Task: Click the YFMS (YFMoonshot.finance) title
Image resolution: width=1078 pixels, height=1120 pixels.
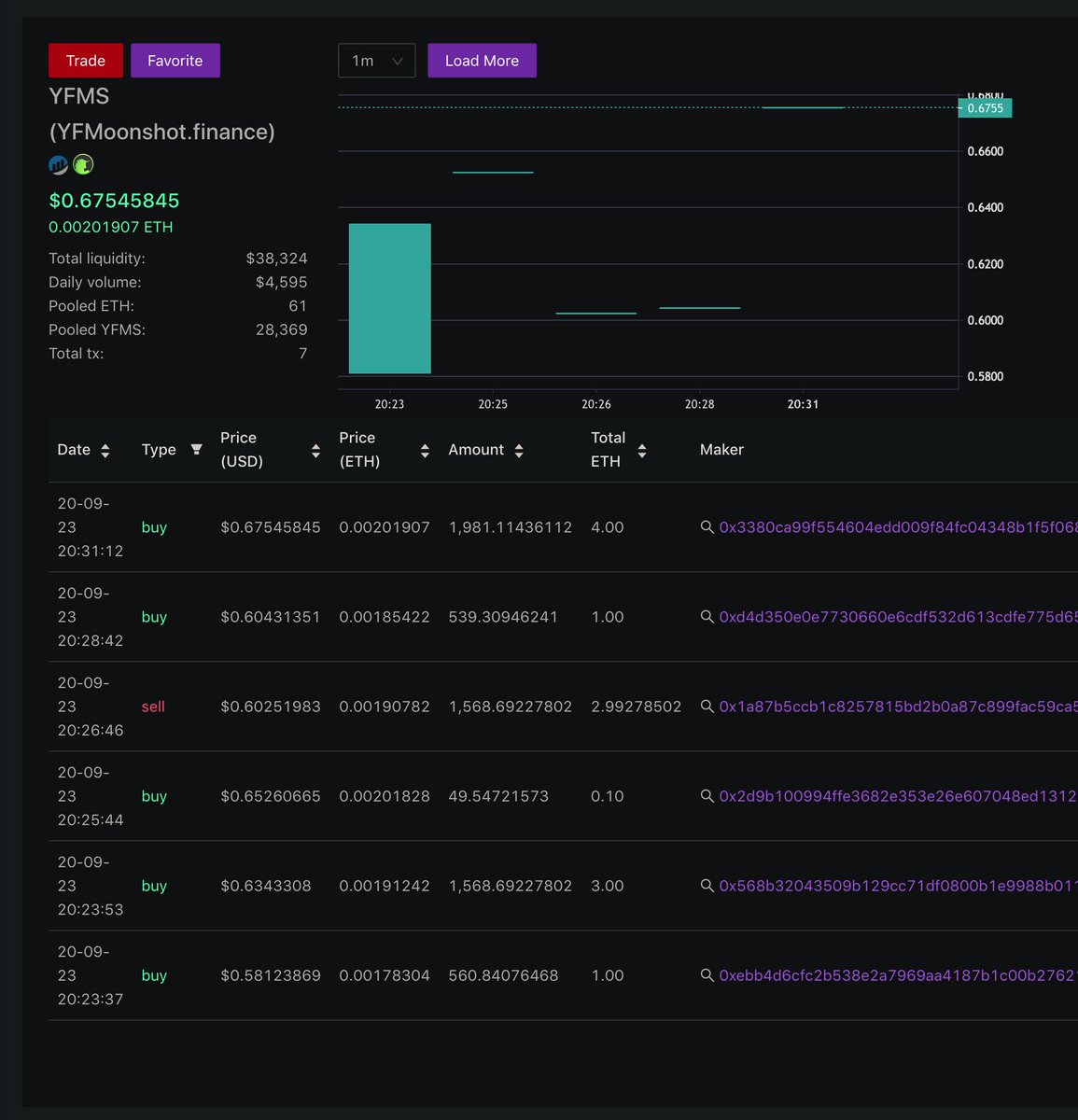Action: tap(161, 114)
